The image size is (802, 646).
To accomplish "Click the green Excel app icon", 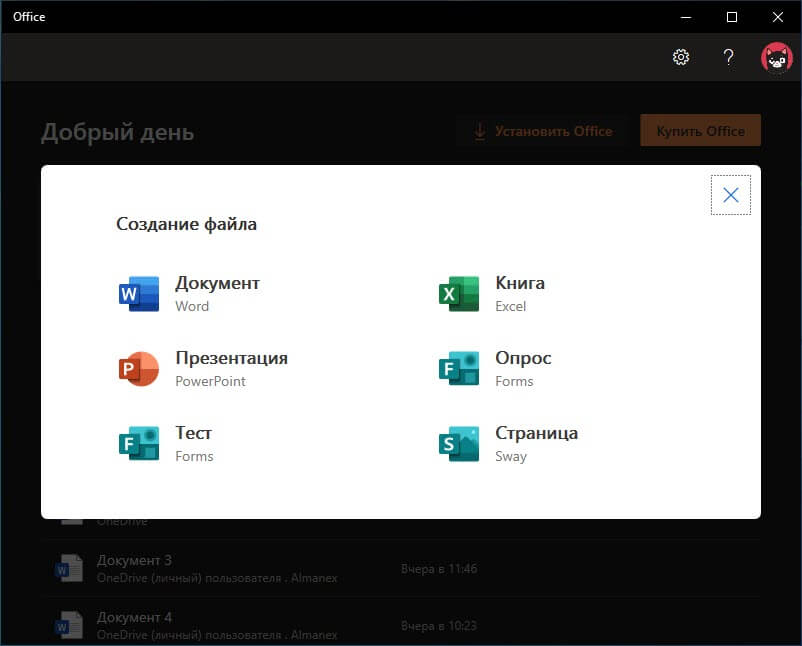I will click(458, 294).
